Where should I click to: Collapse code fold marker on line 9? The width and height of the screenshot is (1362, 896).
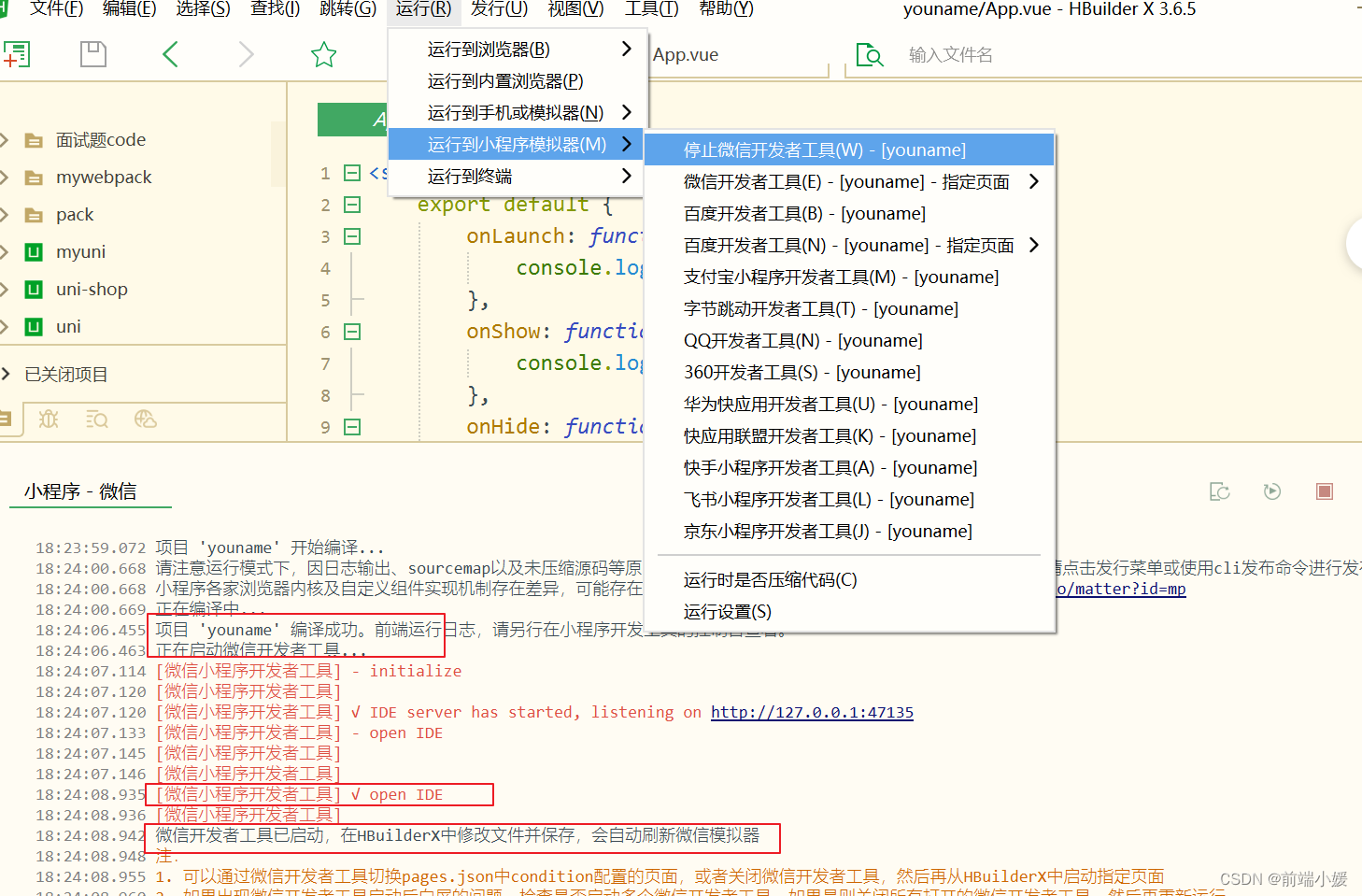(352, 427)
